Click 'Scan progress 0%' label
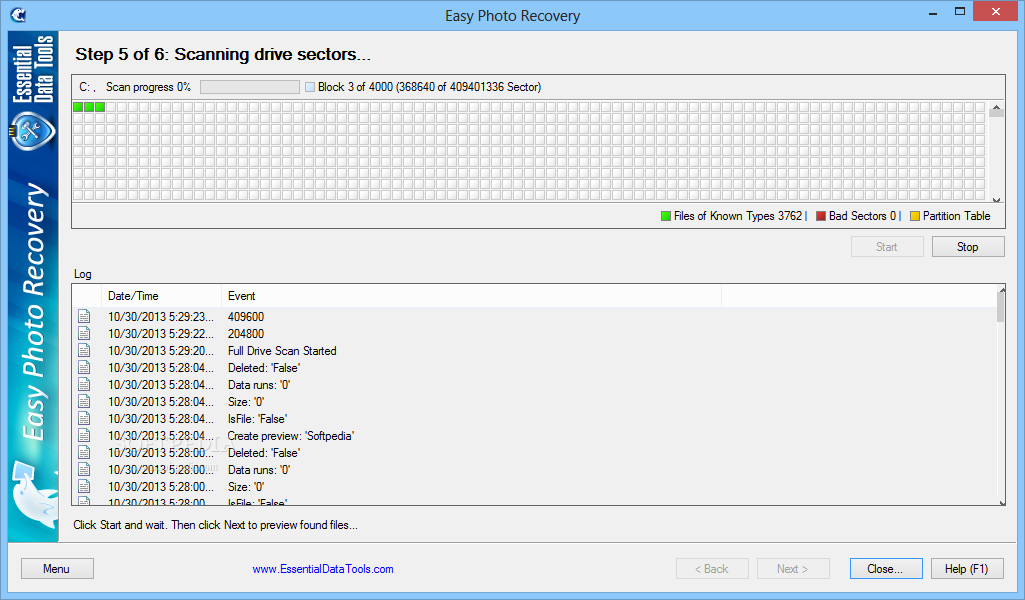The width and height of the screenshot is (1025, 600). coord(148,87)
